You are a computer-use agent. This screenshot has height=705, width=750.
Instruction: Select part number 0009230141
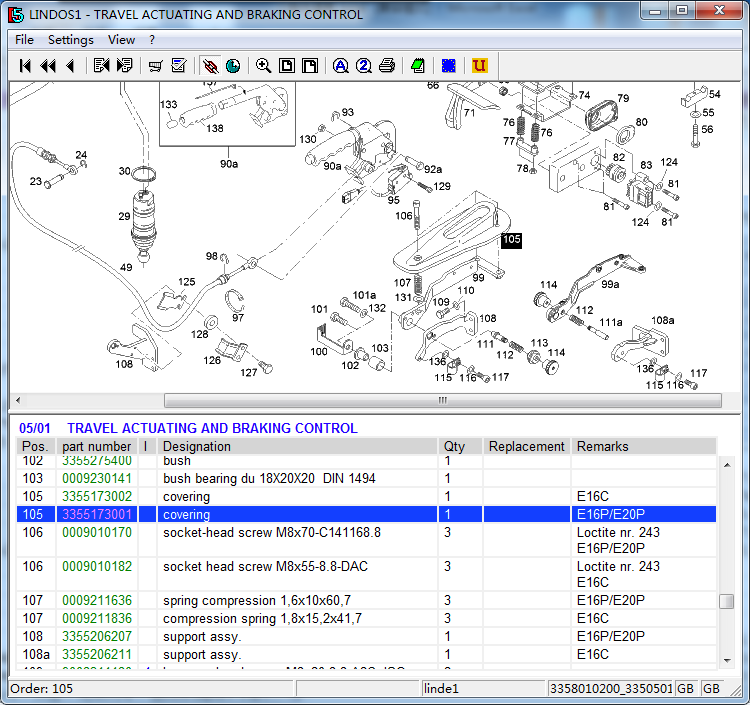pyautogui.click(x=97, y=478)
